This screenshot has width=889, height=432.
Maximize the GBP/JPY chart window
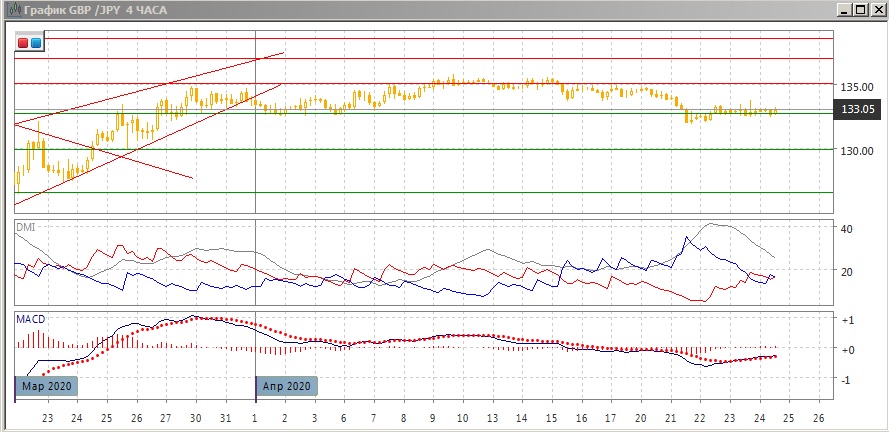click(x=858, y=10)
